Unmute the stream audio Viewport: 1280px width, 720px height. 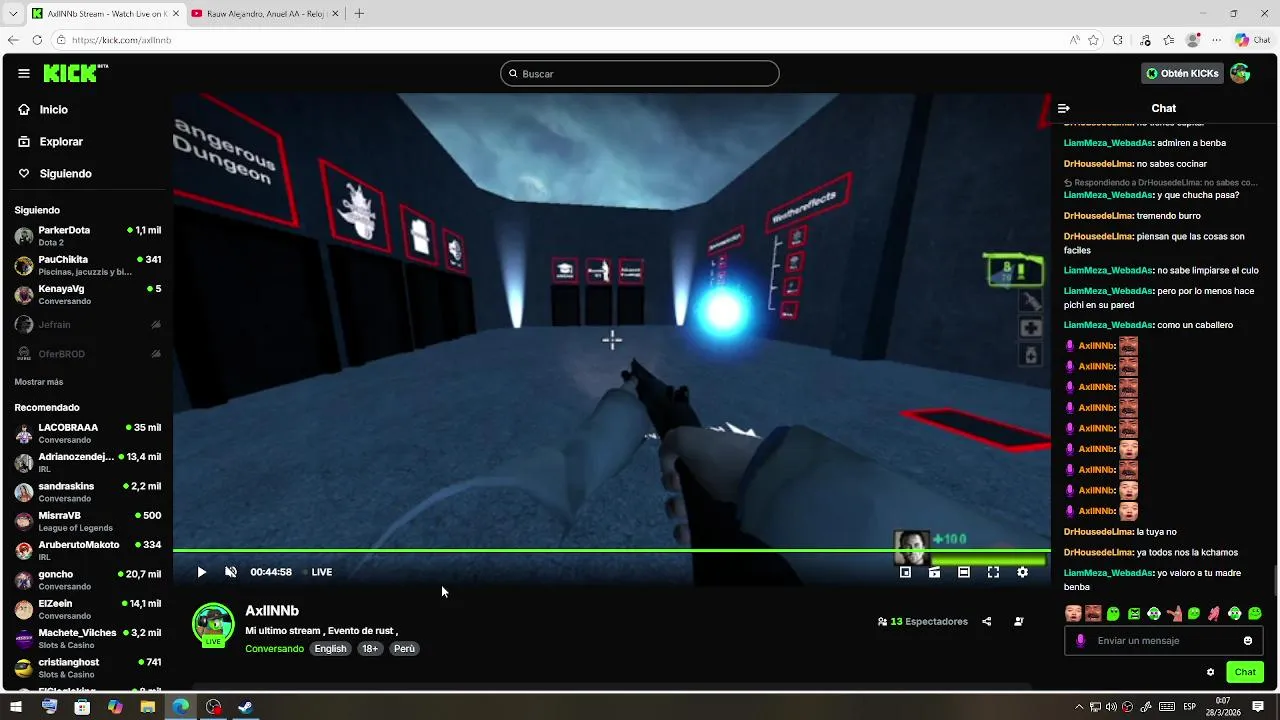pos(231,572)
